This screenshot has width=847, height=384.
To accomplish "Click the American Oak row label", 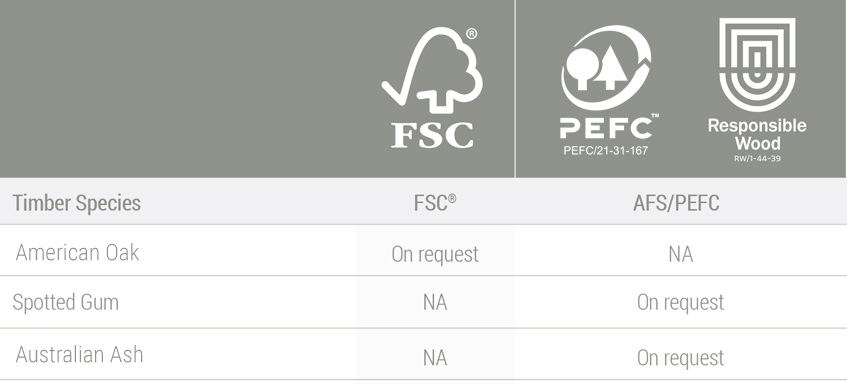I will click(x=77, y=253).
